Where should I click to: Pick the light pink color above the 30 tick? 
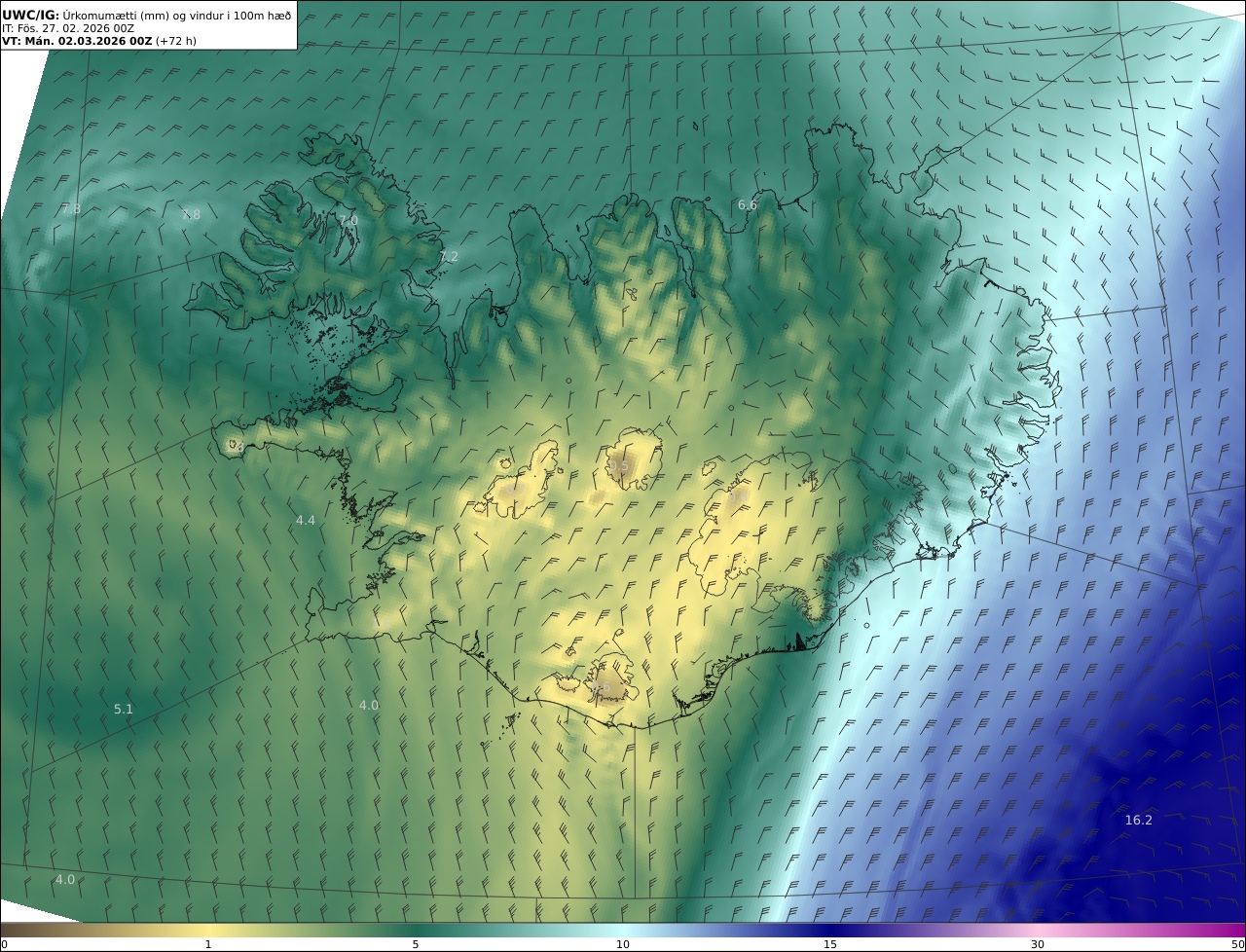[x=1038, y=930]
